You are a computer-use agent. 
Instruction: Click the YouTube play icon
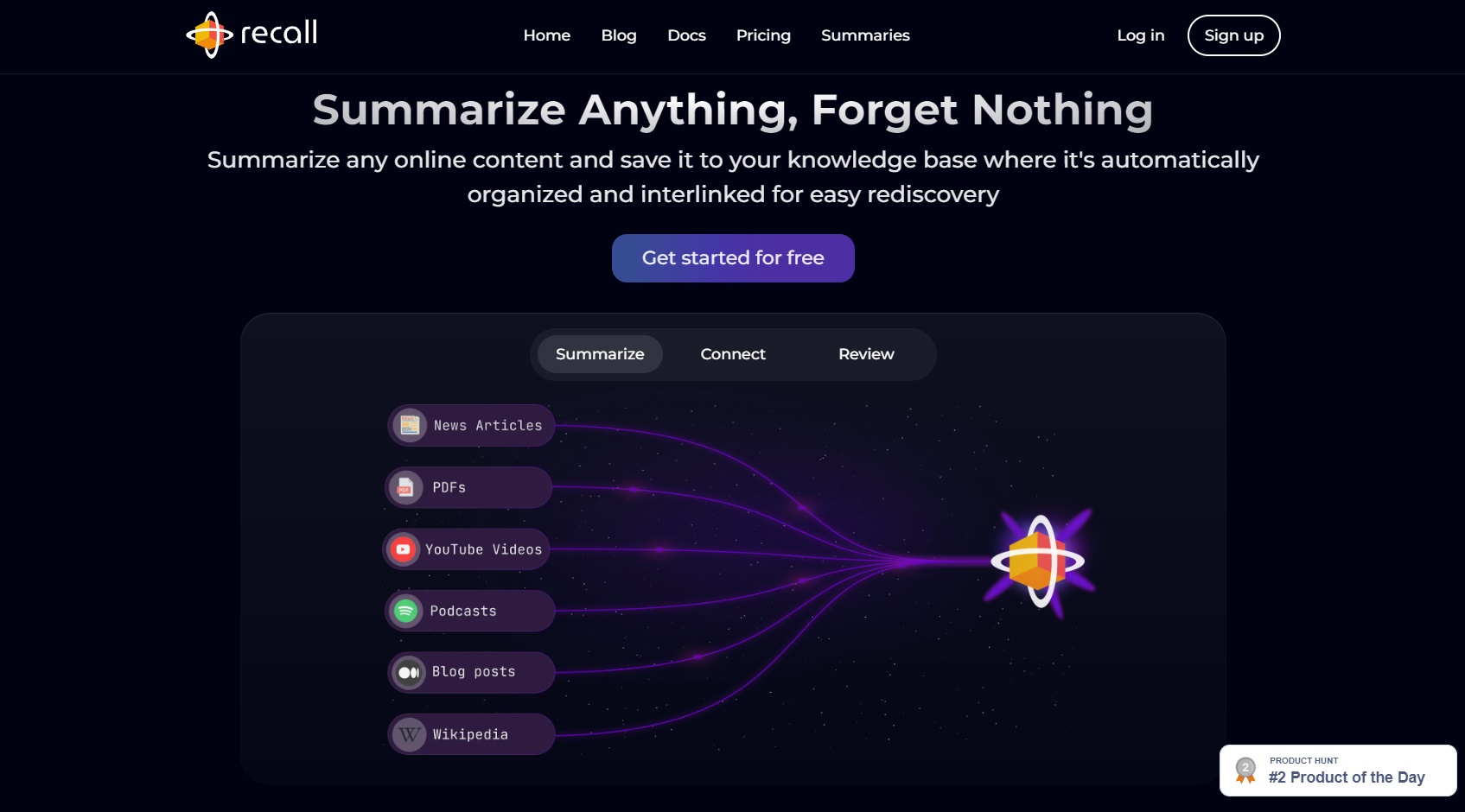pos(403,549)
